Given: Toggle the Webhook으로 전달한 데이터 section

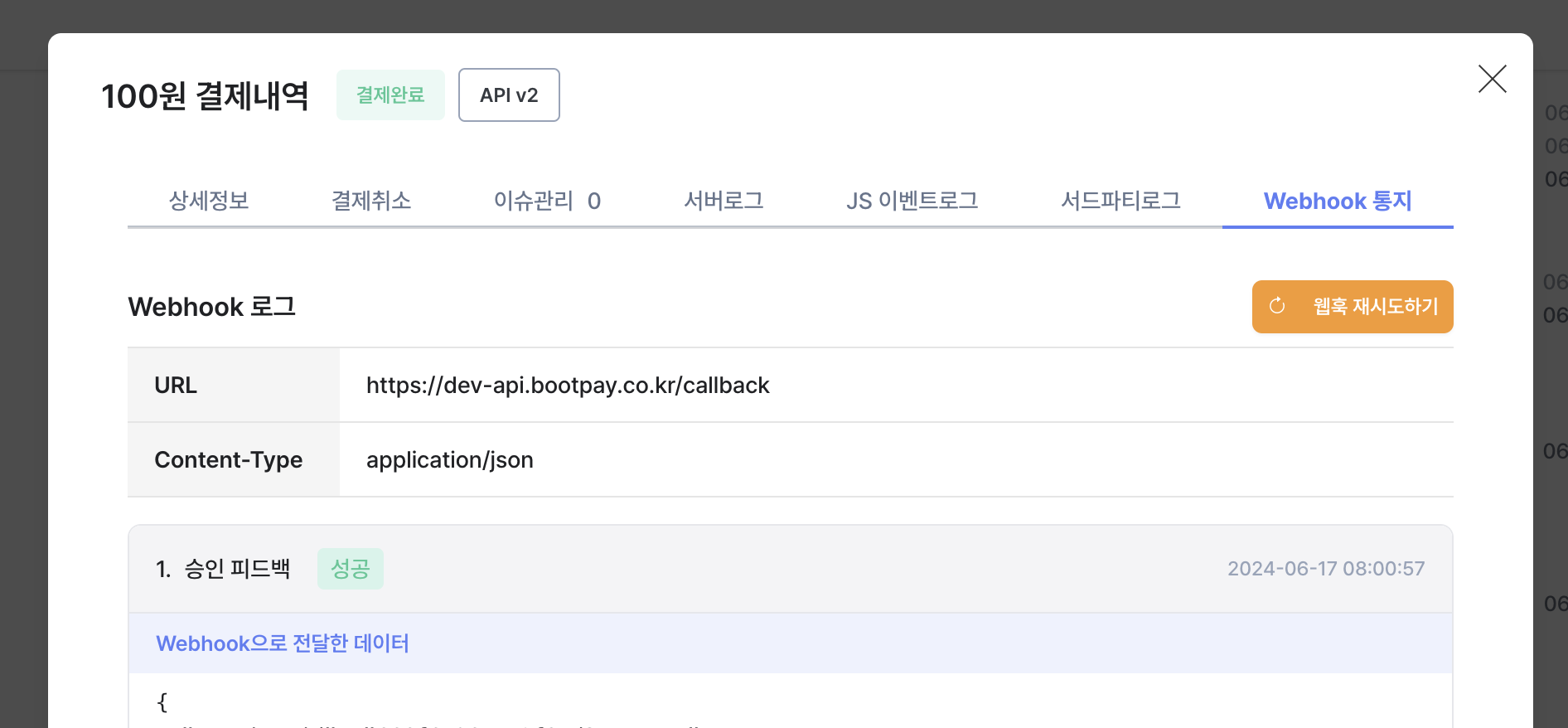Looking at the screenshot, I should 283,643.
